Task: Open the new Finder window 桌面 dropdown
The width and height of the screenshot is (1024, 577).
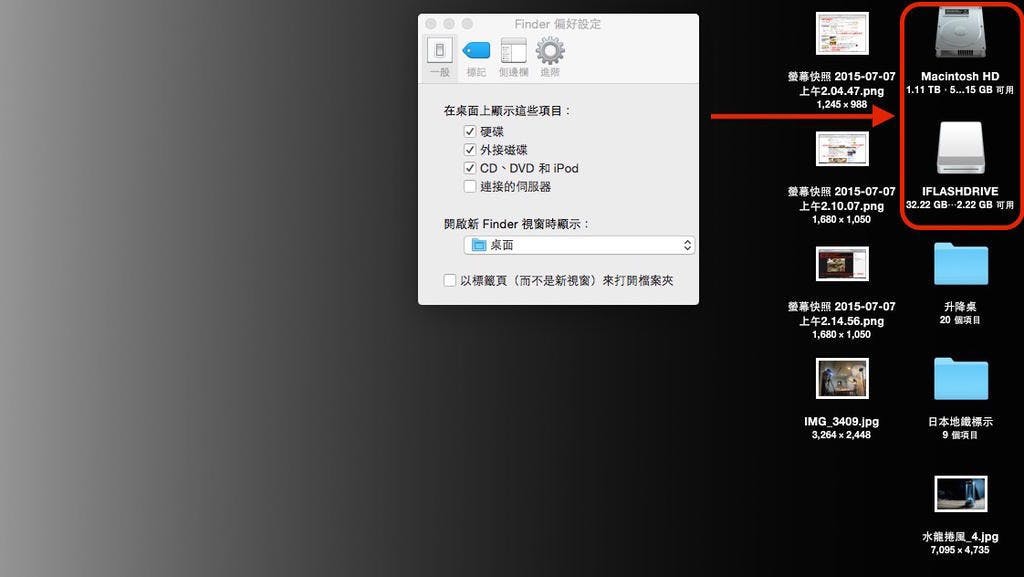Action: click(579, 245)
